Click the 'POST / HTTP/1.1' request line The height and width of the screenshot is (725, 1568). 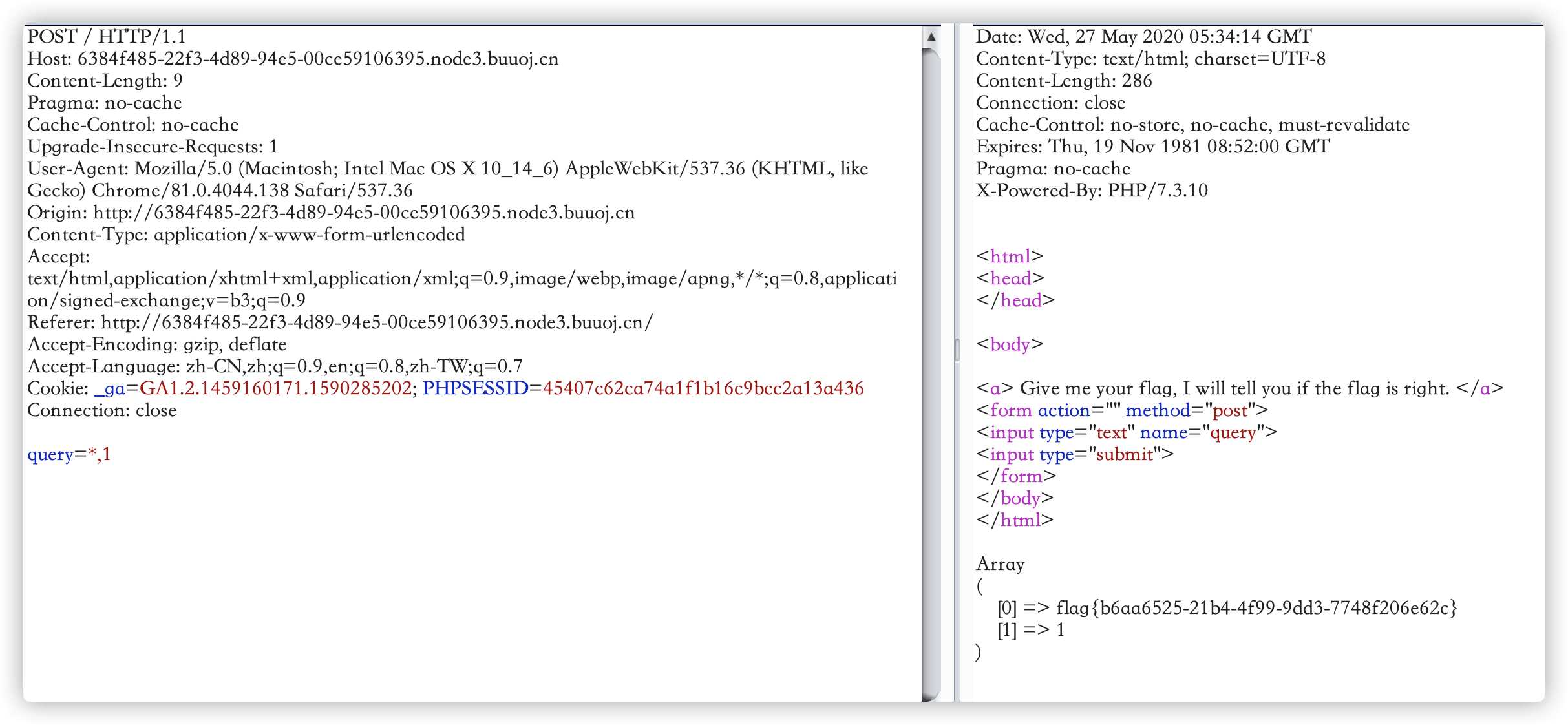click(107, 37)
